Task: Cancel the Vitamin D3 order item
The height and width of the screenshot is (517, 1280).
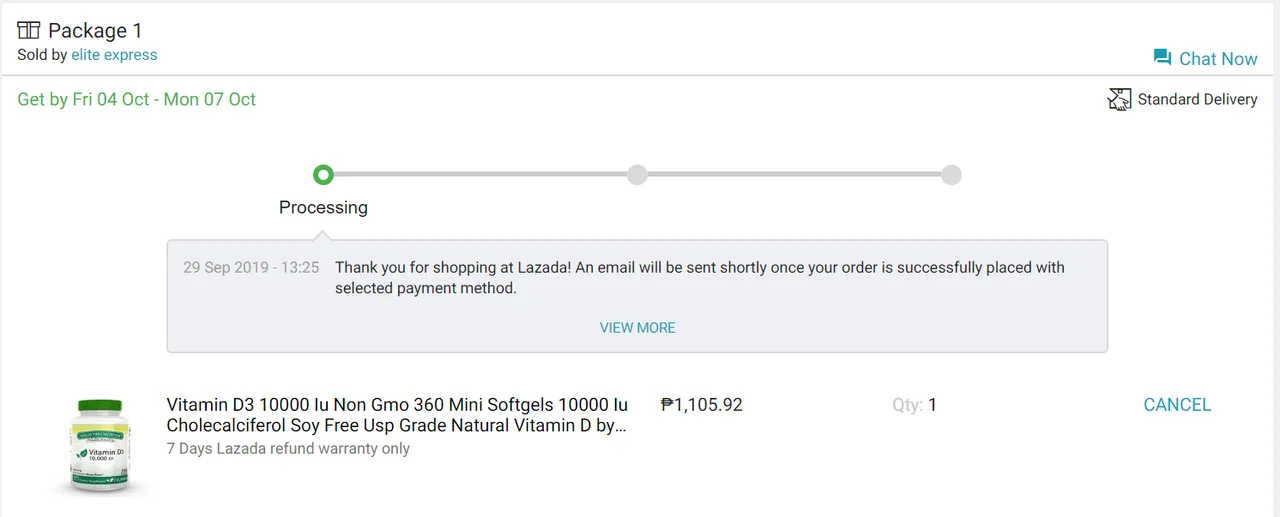Action: 1177,405
